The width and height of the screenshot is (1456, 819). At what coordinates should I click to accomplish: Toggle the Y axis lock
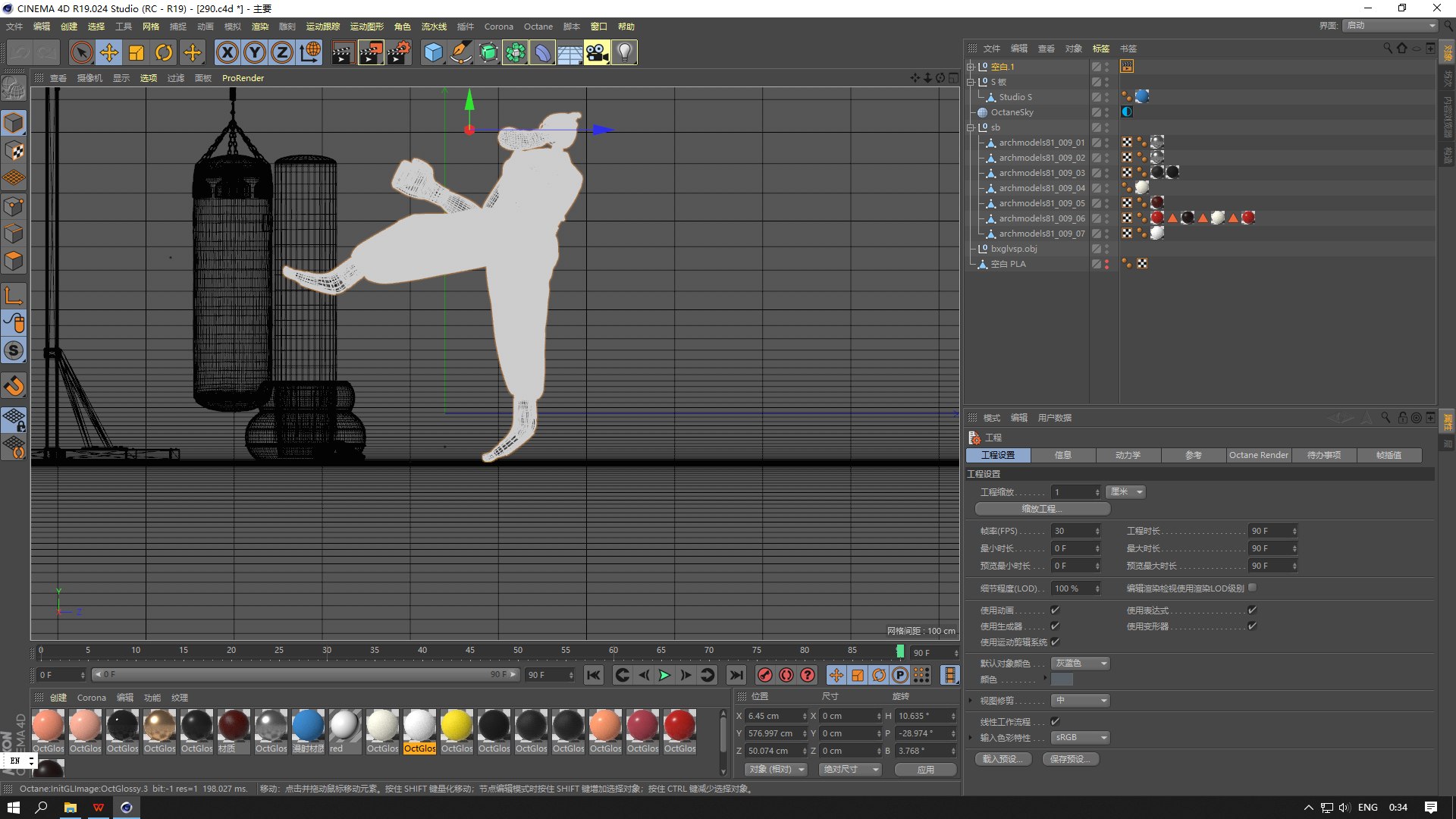point(255,53)
